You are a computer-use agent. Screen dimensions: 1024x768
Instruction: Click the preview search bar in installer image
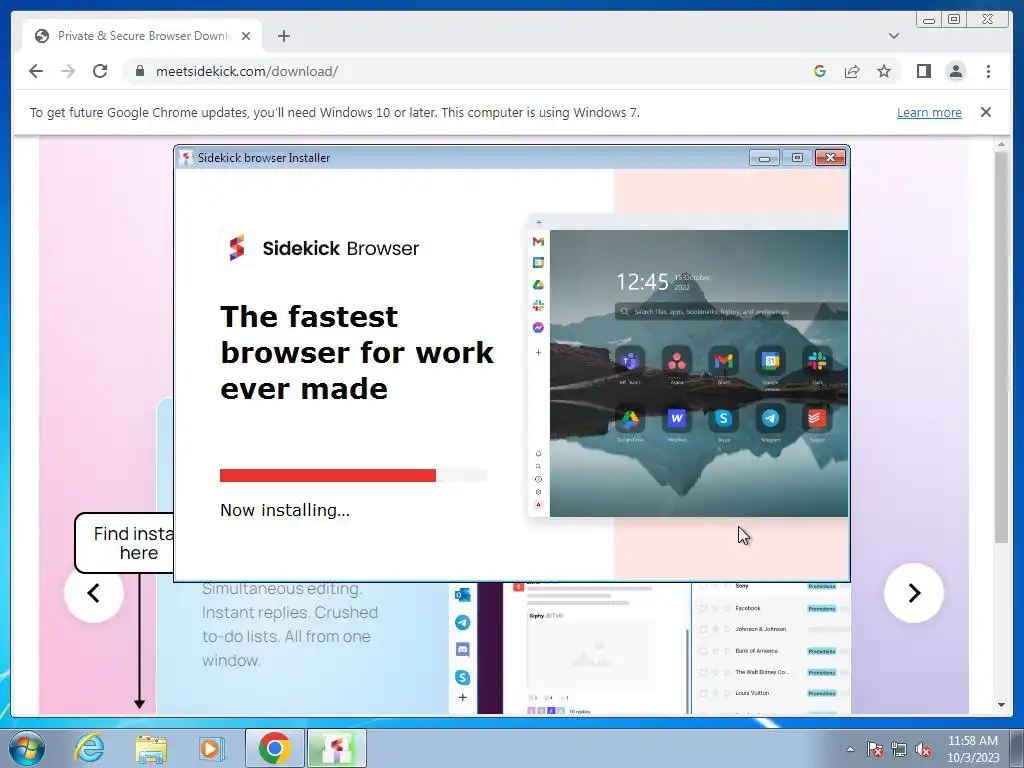[x=731, y=312]
